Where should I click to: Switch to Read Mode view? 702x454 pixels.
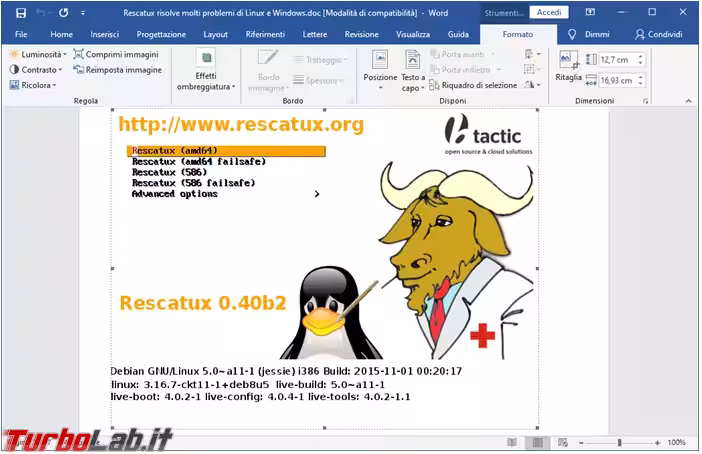pyautogui.click(x=512, y=442)
